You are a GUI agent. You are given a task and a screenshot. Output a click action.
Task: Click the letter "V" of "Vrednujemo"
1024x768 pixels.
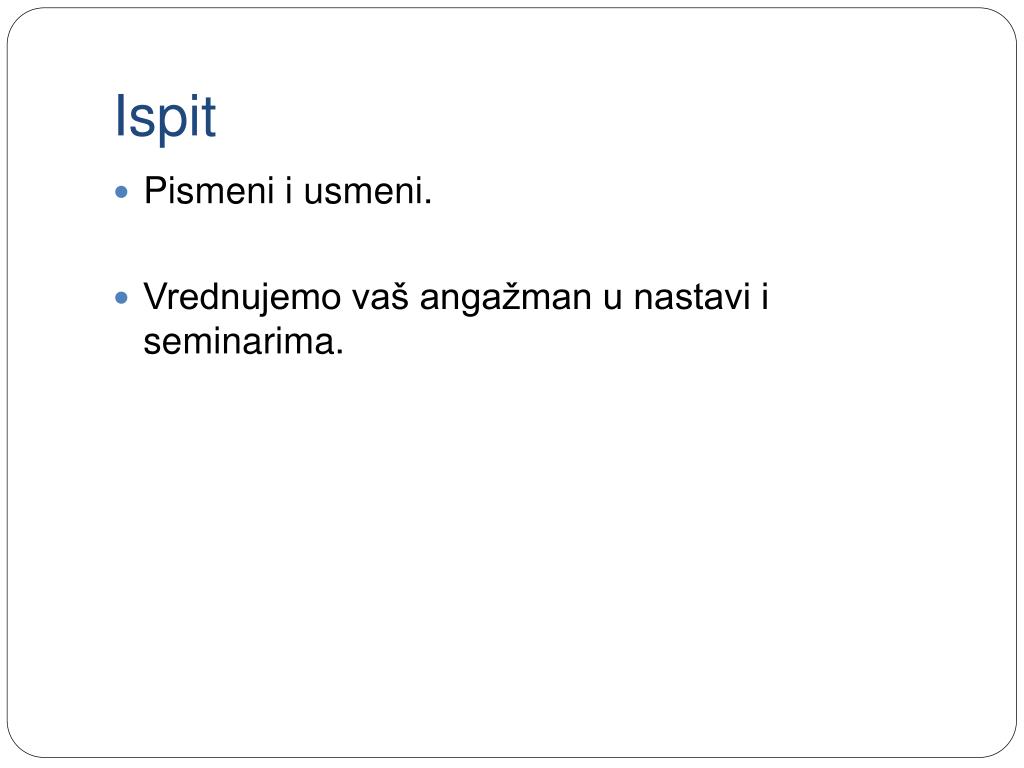[157, 297]
